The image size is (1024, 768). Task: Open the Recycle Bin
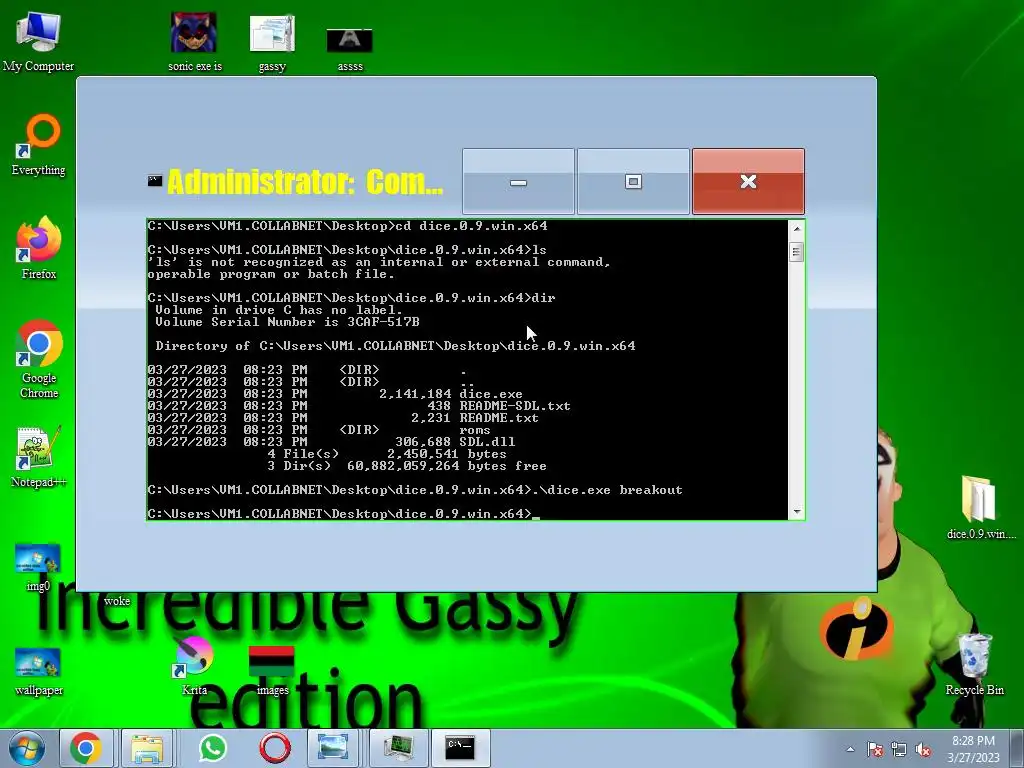(x=974, y=665)
